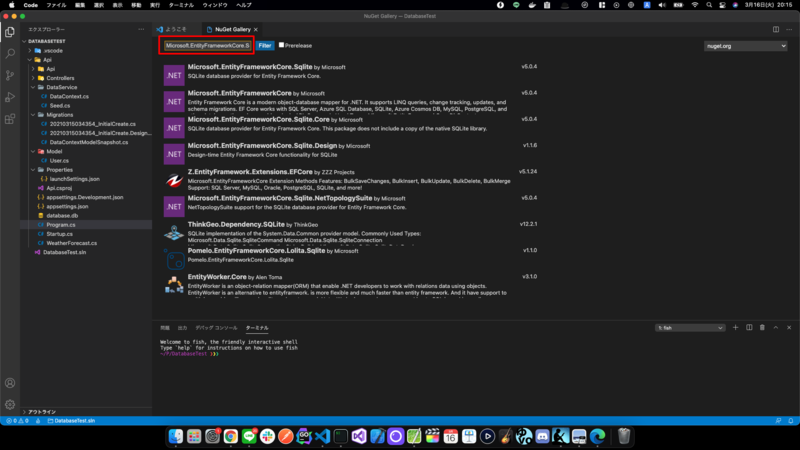
Task: Switch to the Problems panel tab
Action: [x=165, y=328]
